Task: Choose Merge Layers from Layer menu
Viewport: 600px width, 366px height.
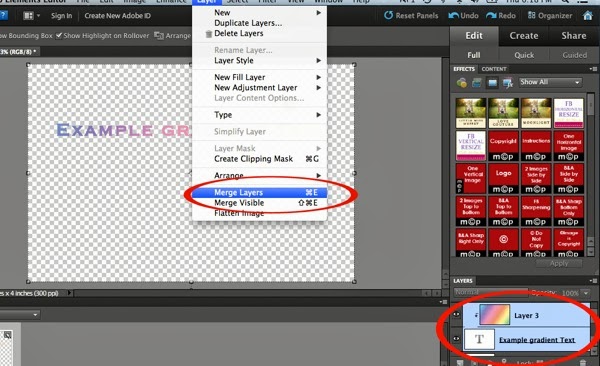Action: [259, 193]
